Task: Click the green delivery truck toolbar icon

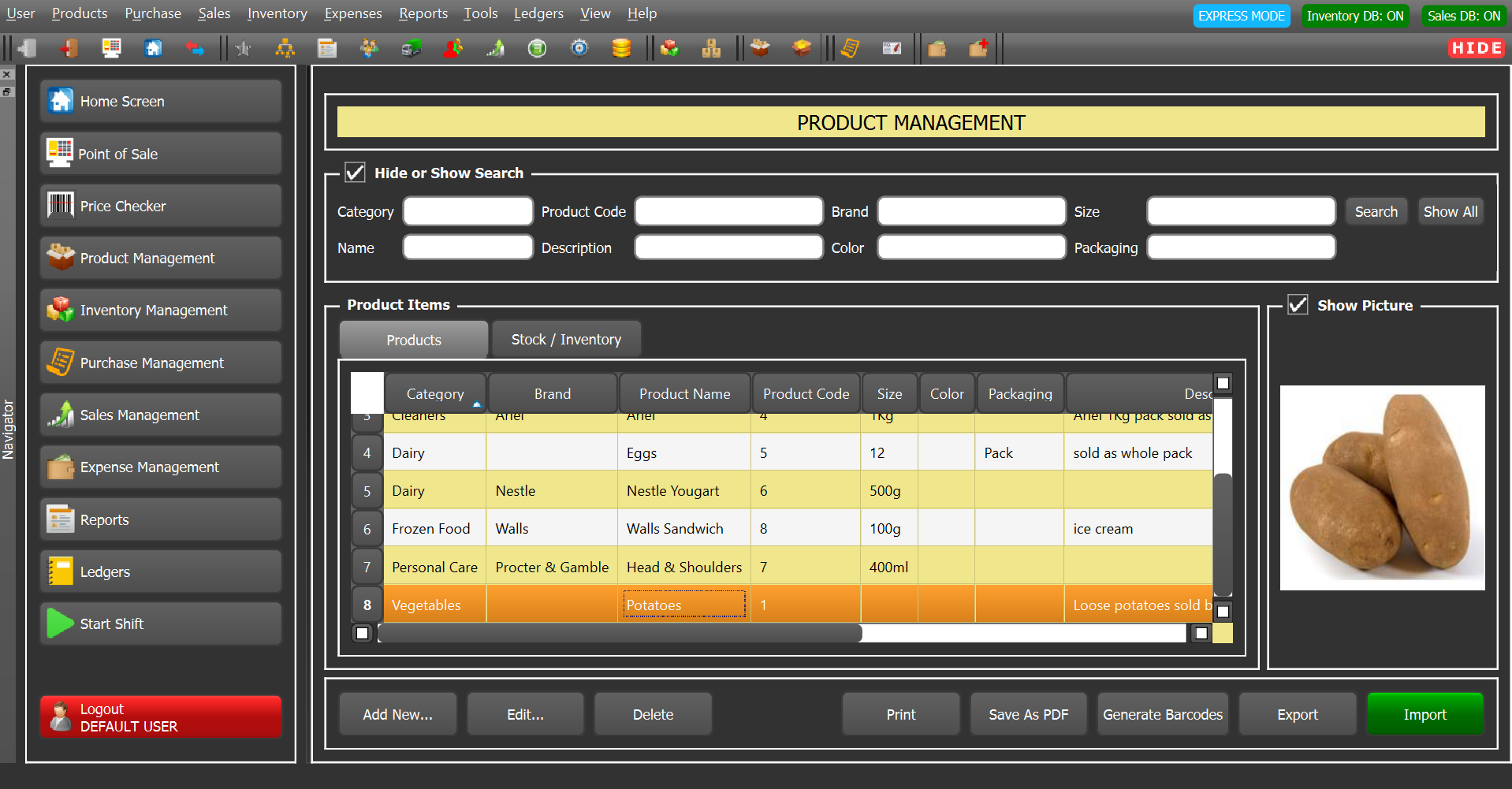Action: click(x=411, y=49)
